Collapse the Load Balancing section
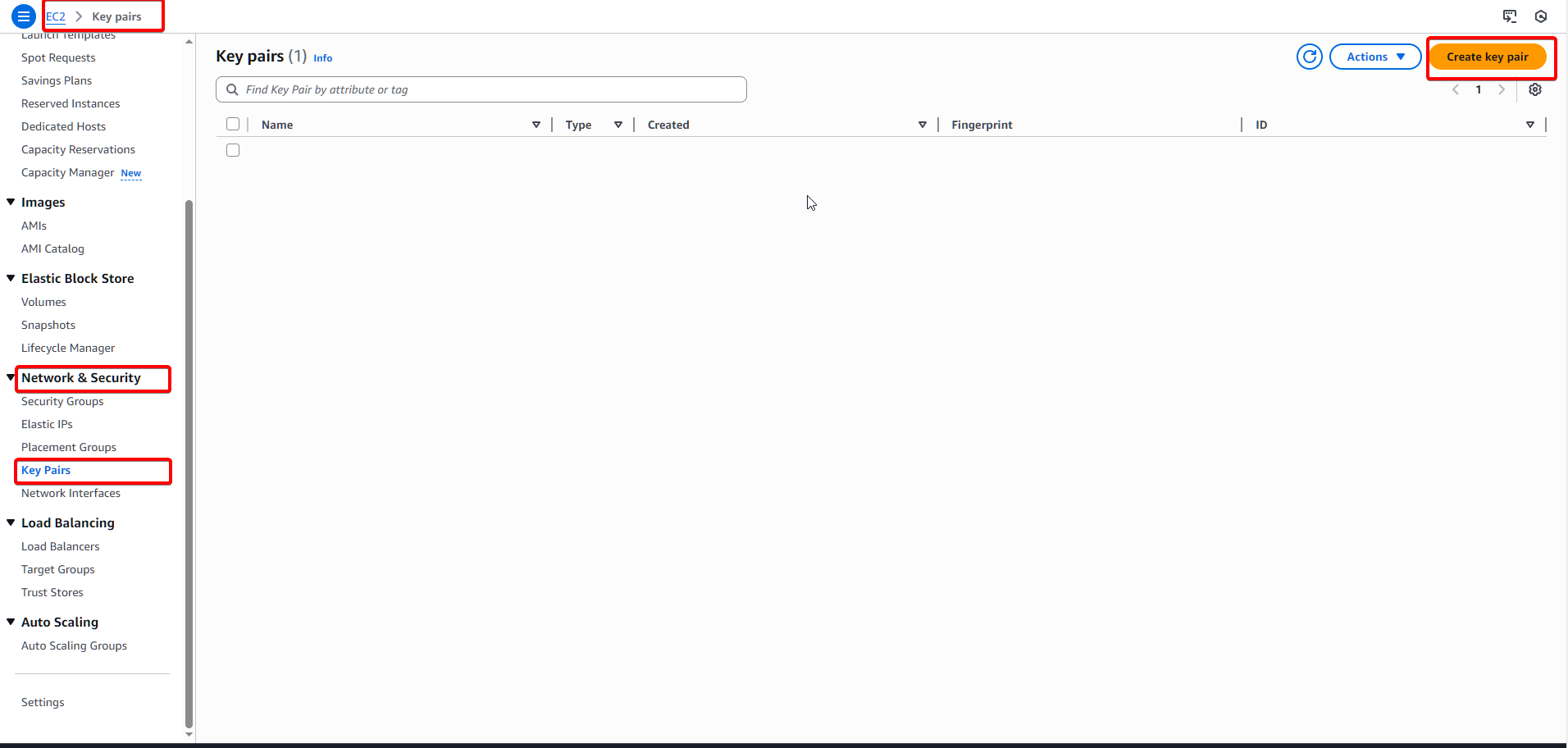 pyautogui.click(x=11, y=522)
